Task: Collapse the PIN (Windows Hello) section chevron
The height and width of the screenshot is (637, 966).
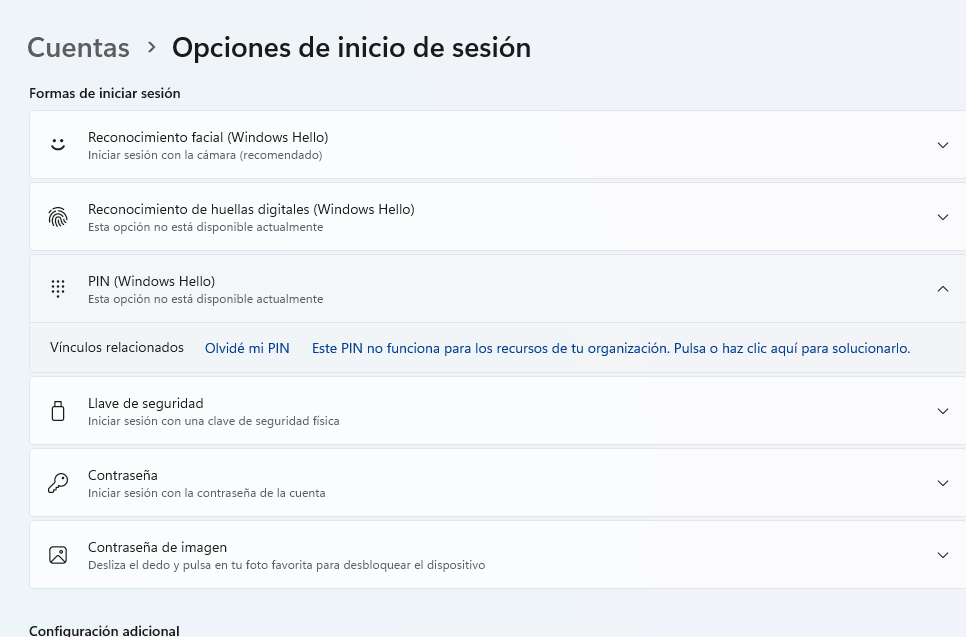Action: pyautogui.click(x=942, y=289)
